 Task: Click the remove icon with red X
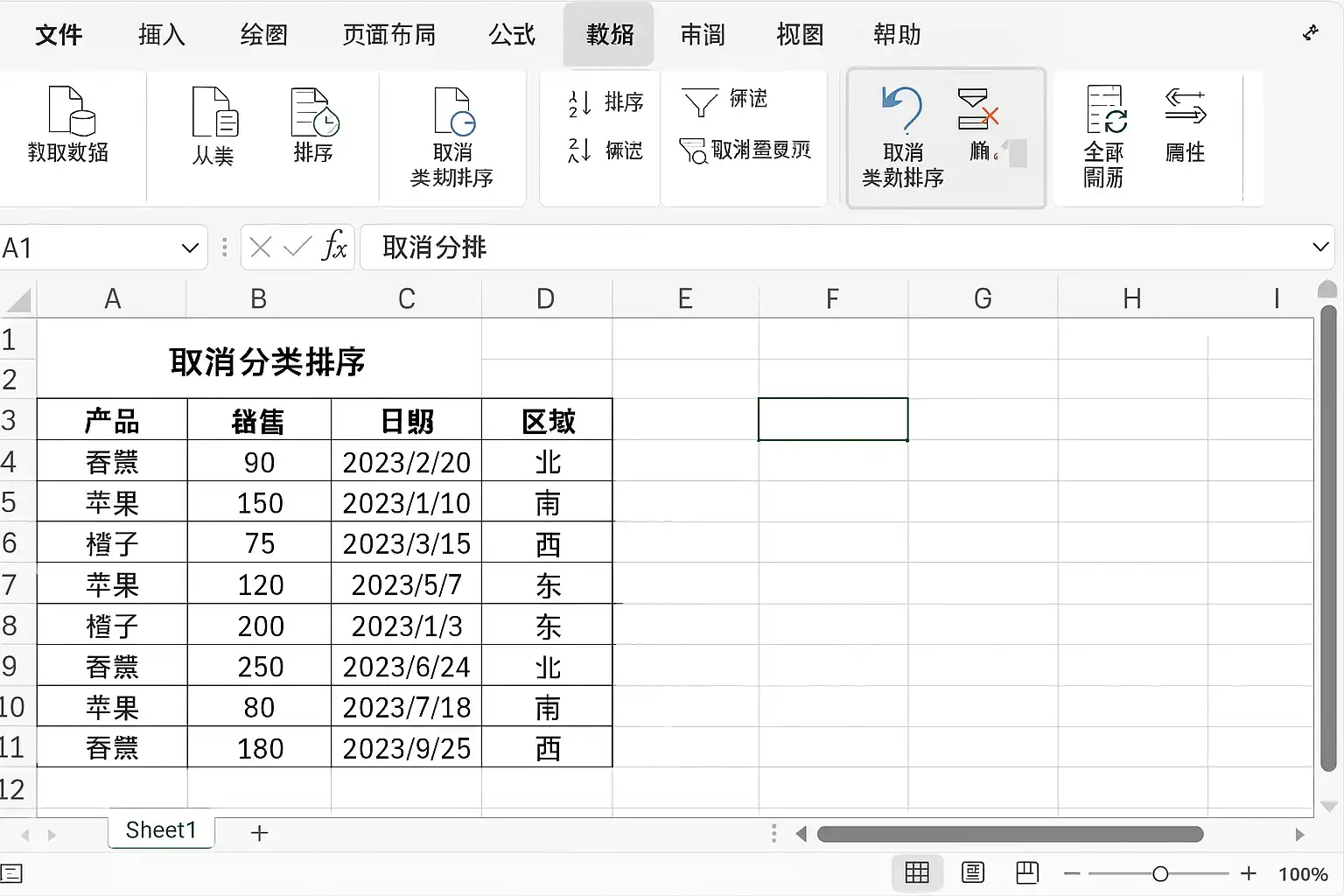[977, 108]
